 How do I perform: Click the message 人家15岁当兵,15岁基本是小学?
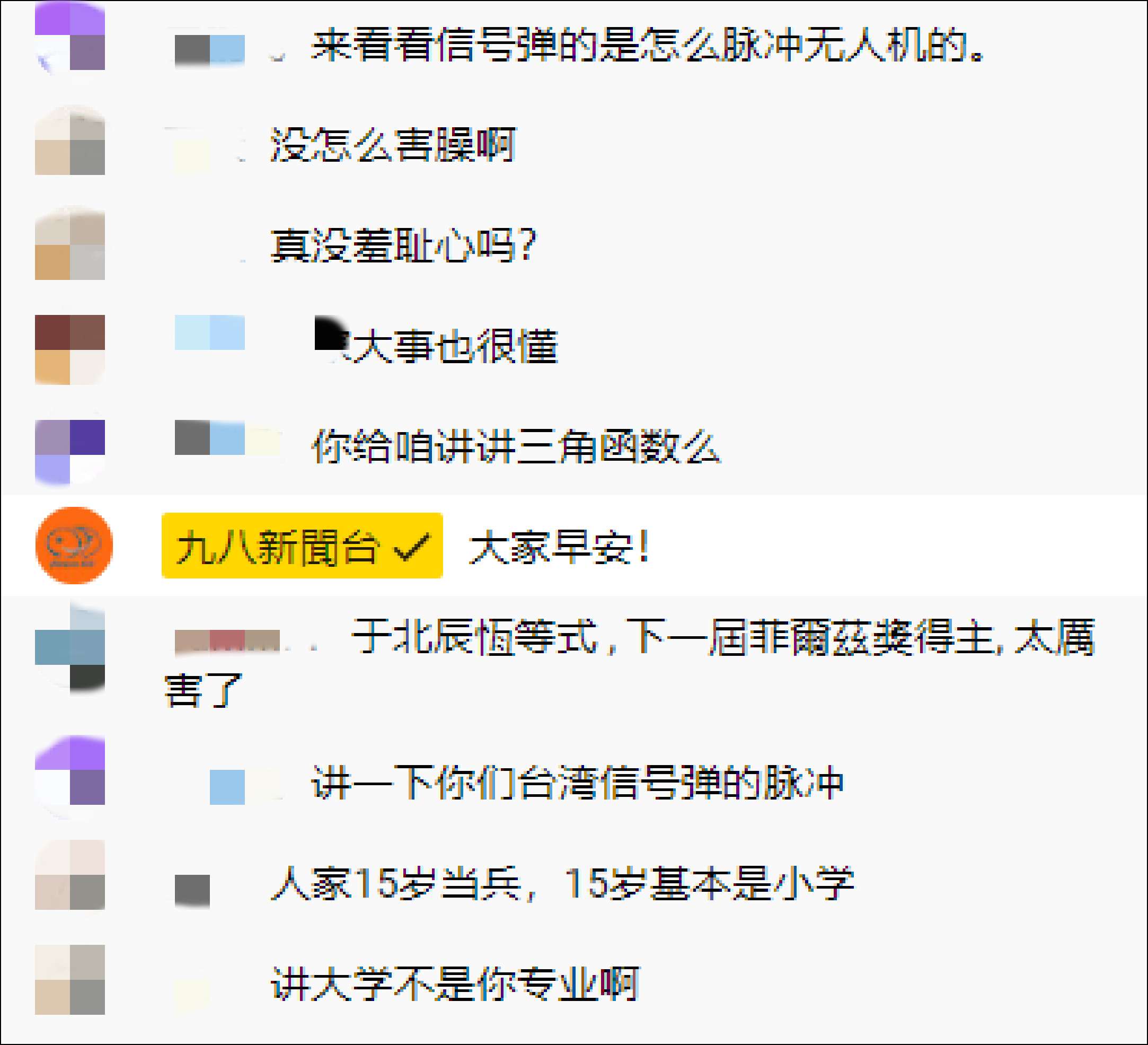click(563, 883)
